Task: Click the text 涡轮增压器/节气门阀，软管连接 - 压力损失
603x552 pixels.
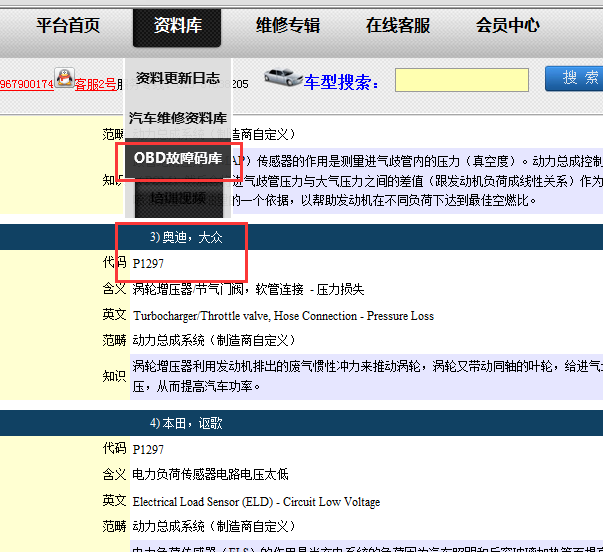Action: [248, 289]
